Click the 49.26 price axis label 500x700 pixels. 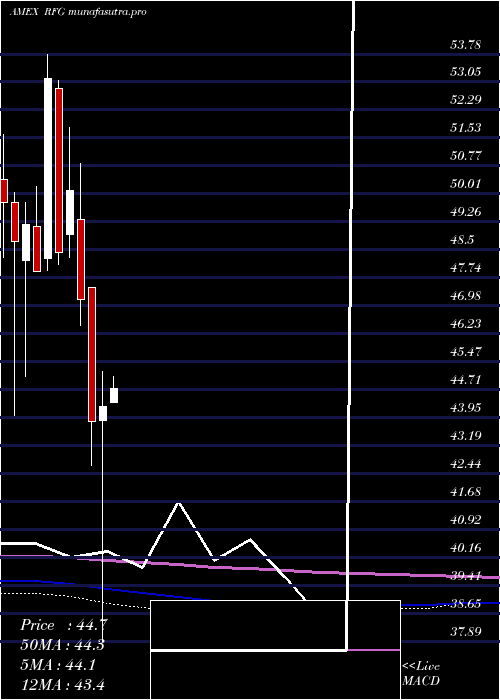coord(466,212)
